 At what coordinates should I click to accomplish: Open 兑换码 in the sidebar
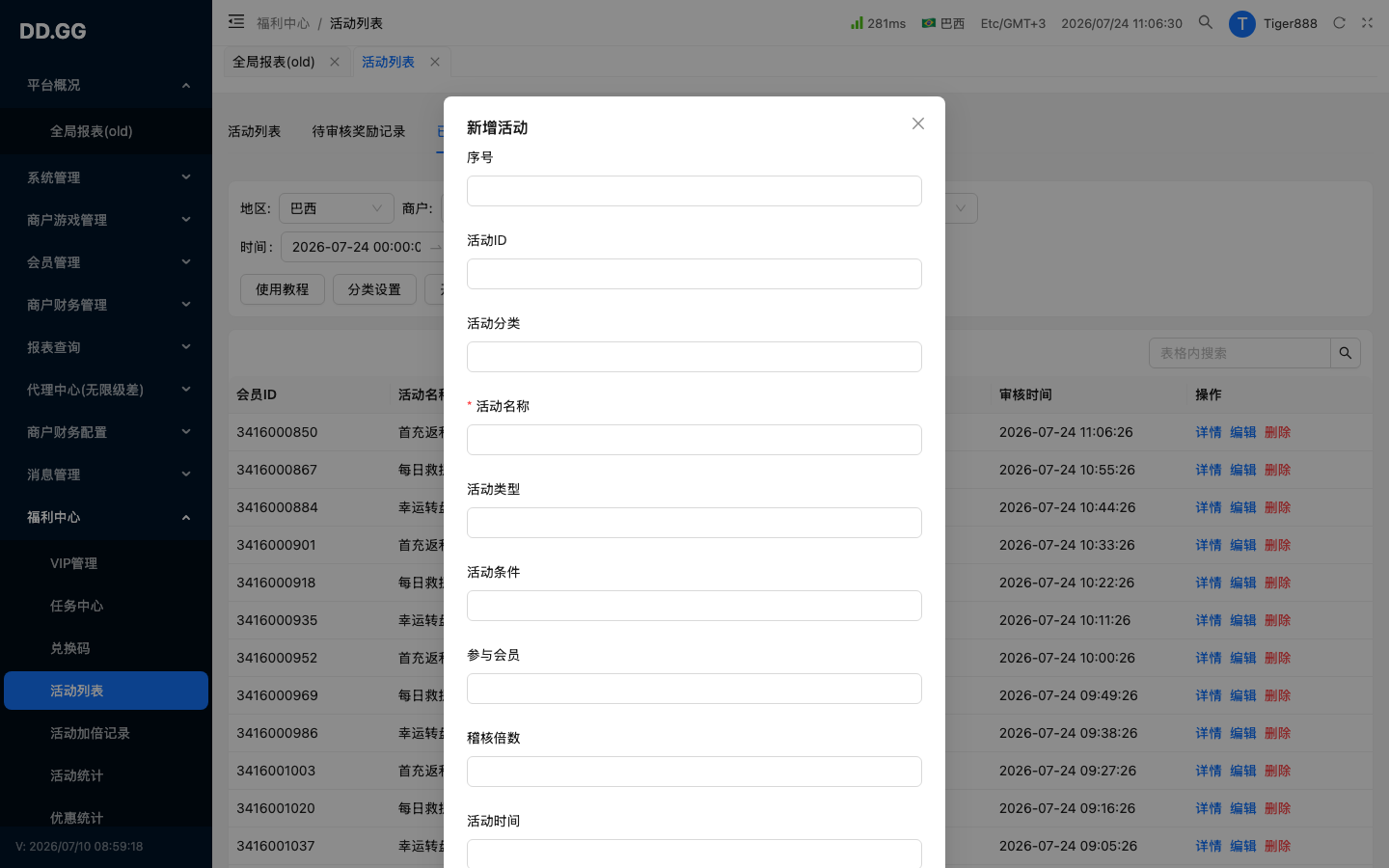click(106, 648)
